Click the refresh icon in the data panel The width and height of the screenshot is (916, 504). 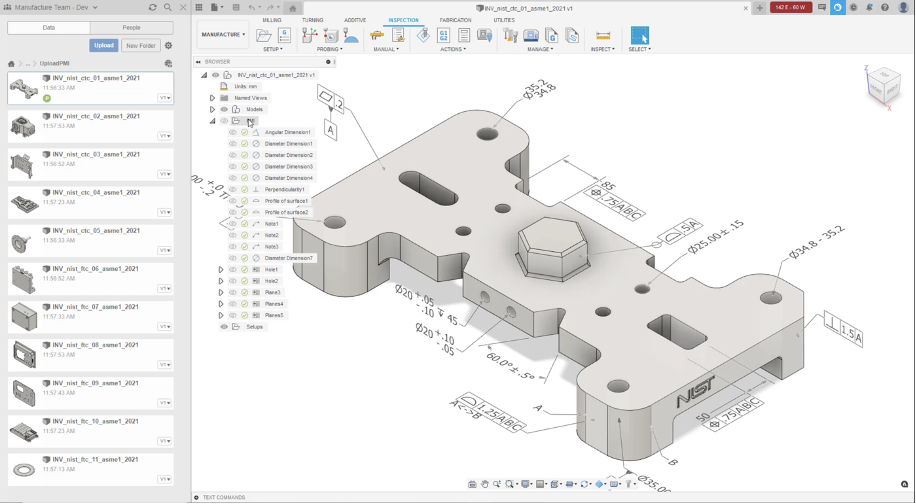[152, 7]
